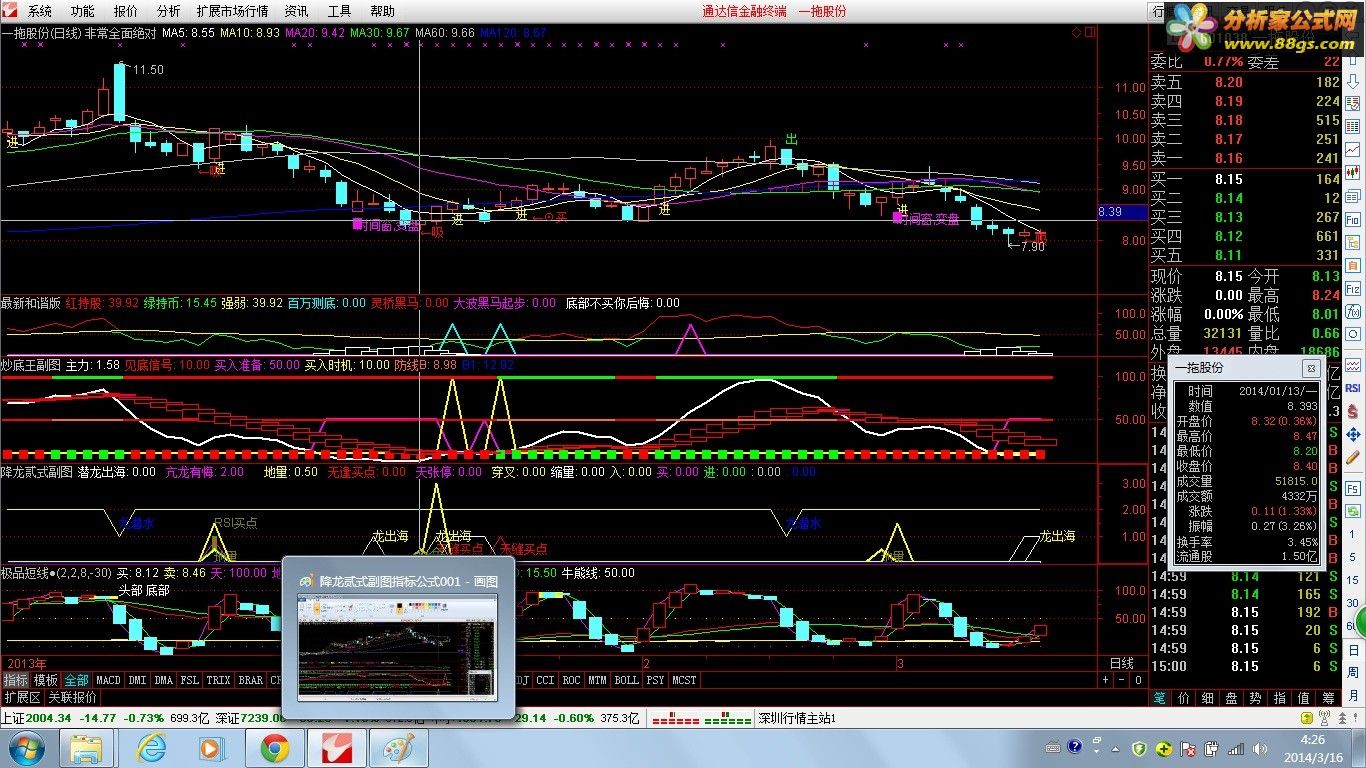Select the 15 minute period button
Screen dimensions: 1366x768
(x=1353, y=580)
